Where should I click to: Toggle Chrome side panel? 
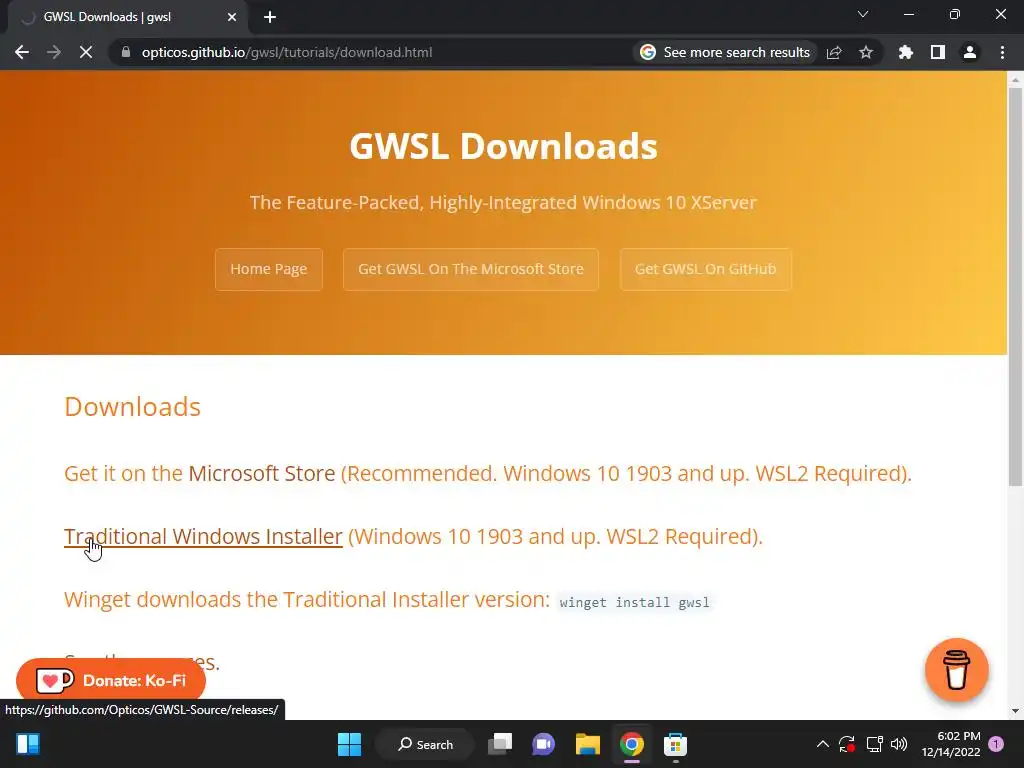point(938,52)
